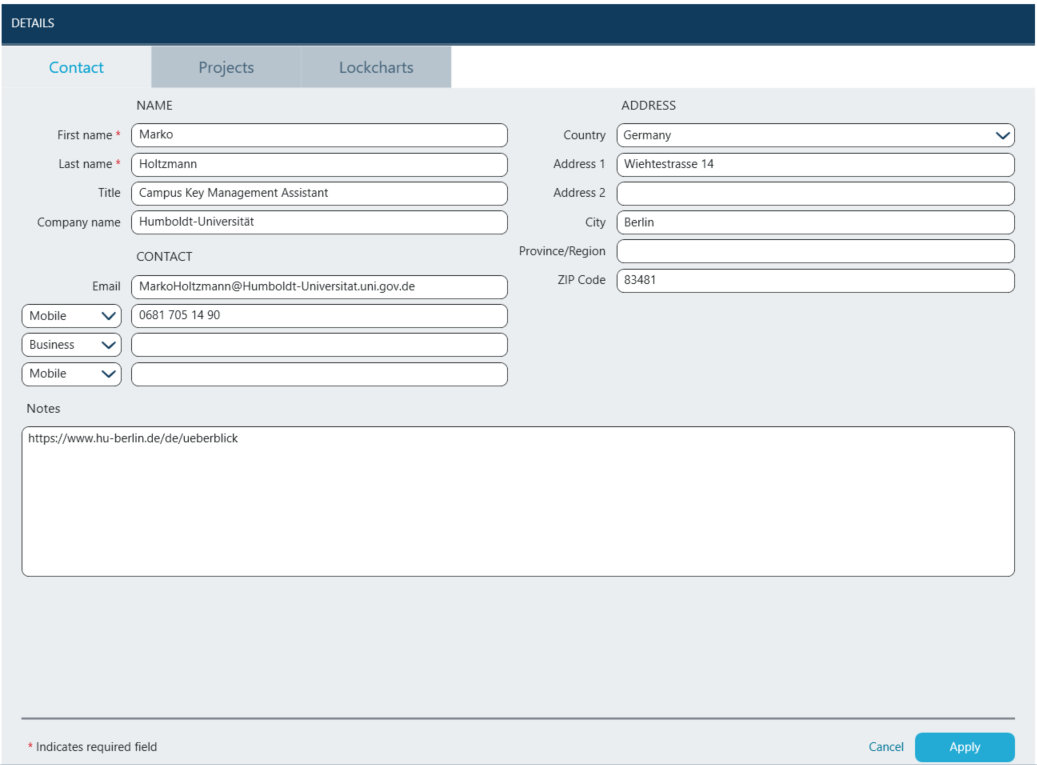
Task: Click the phone number field 0681 705 14 90
Action: point(319,316)
